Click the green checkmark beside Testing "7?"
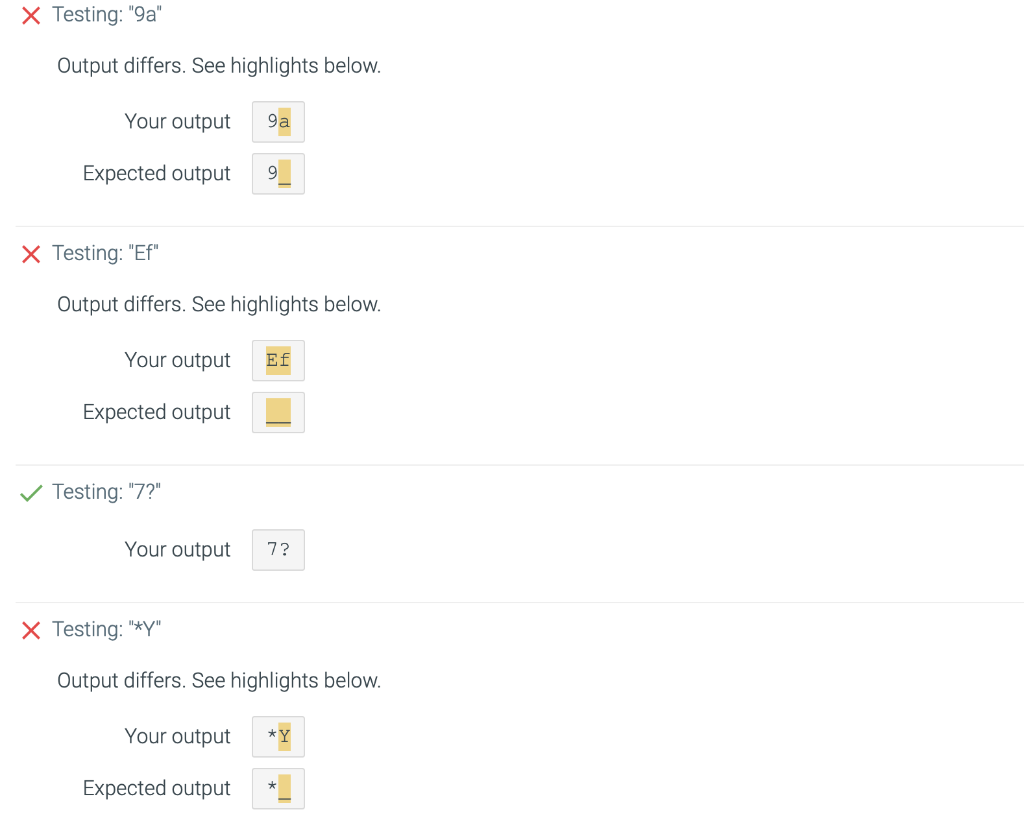 pyautogui.click(x=31, y=492)
